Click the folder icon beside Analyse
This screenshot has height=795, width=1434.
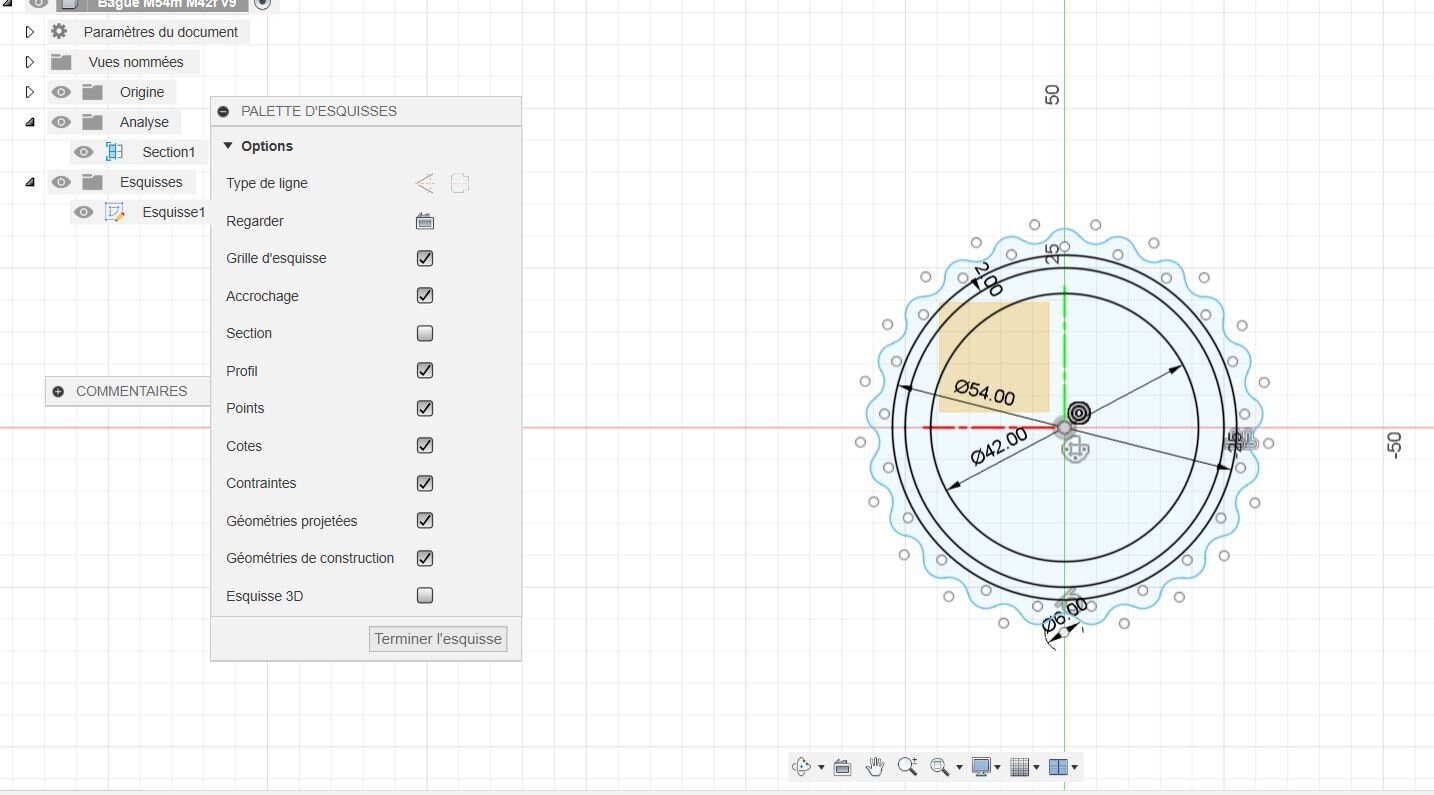pyautogui.click(x=93, y=122)
